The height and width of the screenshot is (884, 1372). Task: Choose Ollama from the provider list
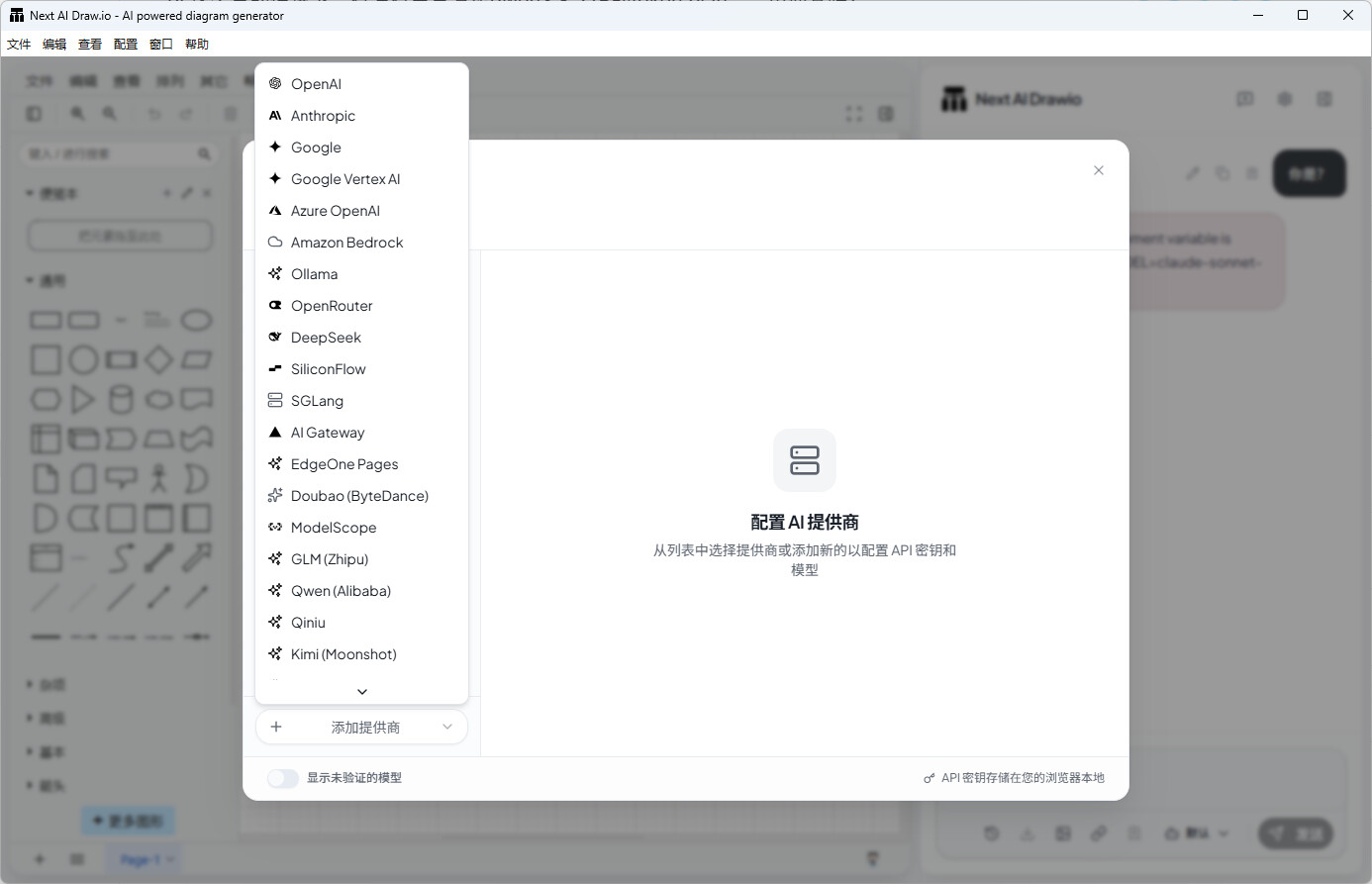click(361, 274)
